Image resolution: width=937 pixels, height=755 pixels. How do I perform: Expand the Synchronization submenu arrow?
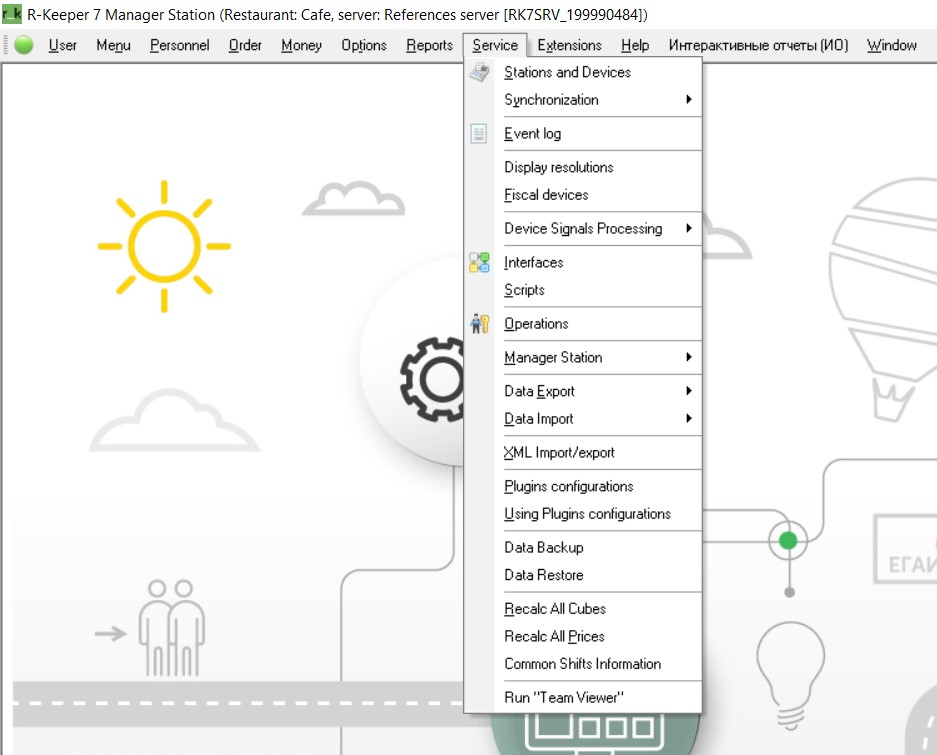(689, 99)
